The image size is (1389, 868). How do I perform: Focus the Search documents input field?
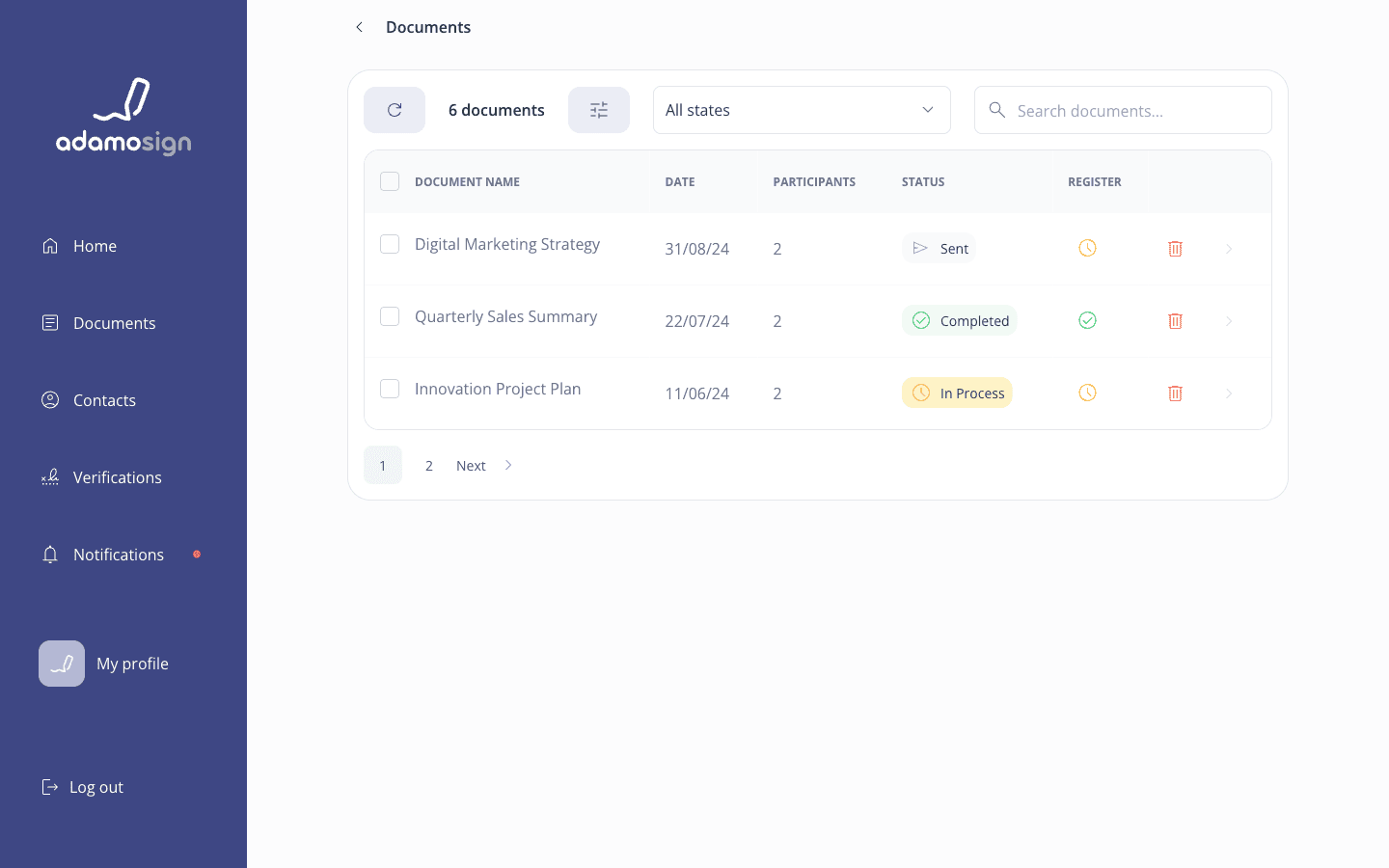(x=1123, y=110)
